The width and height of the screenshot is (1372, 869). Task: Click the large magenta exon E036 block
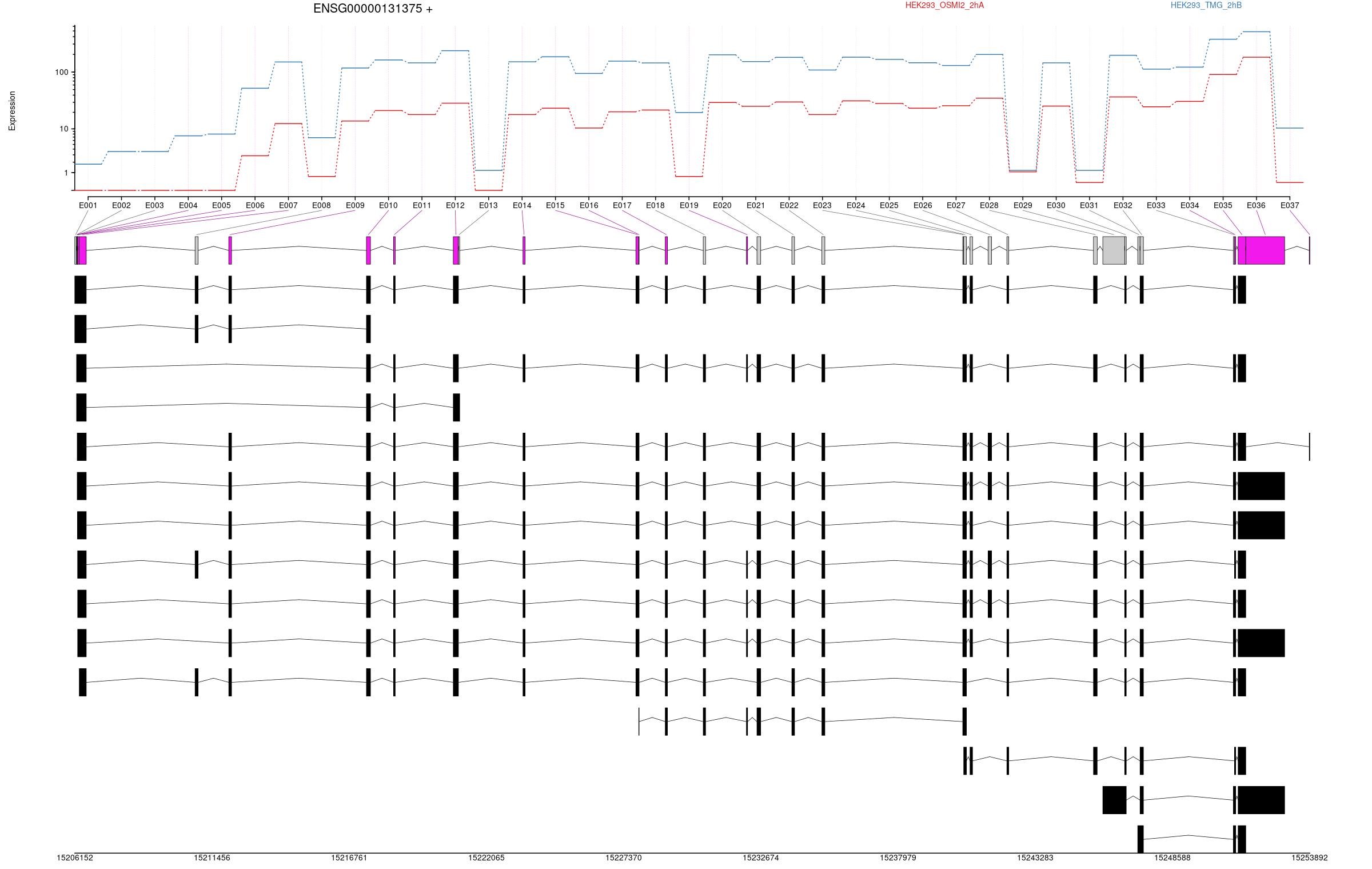pyautogui.click(x=1265, y=250)
